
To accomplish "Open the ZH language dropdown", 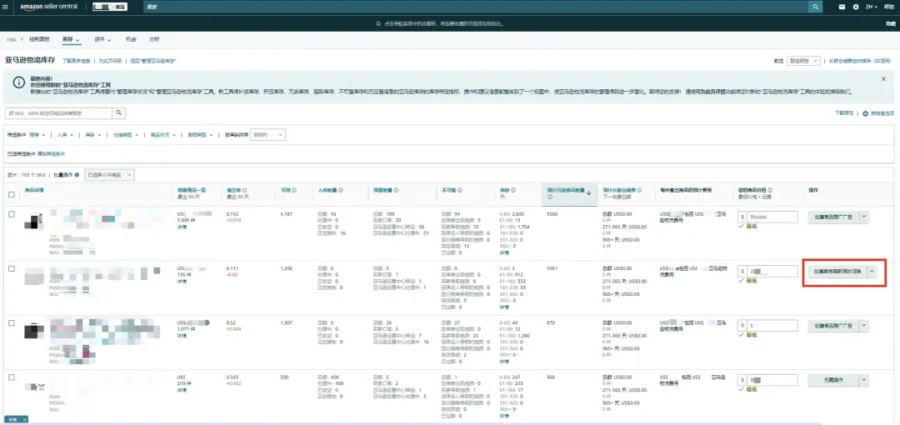I will tap(871, 7).
